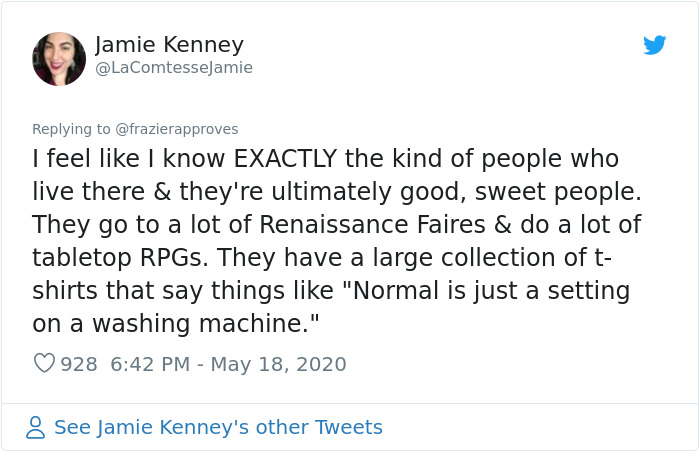Click the Twitter bird logo

655,45
